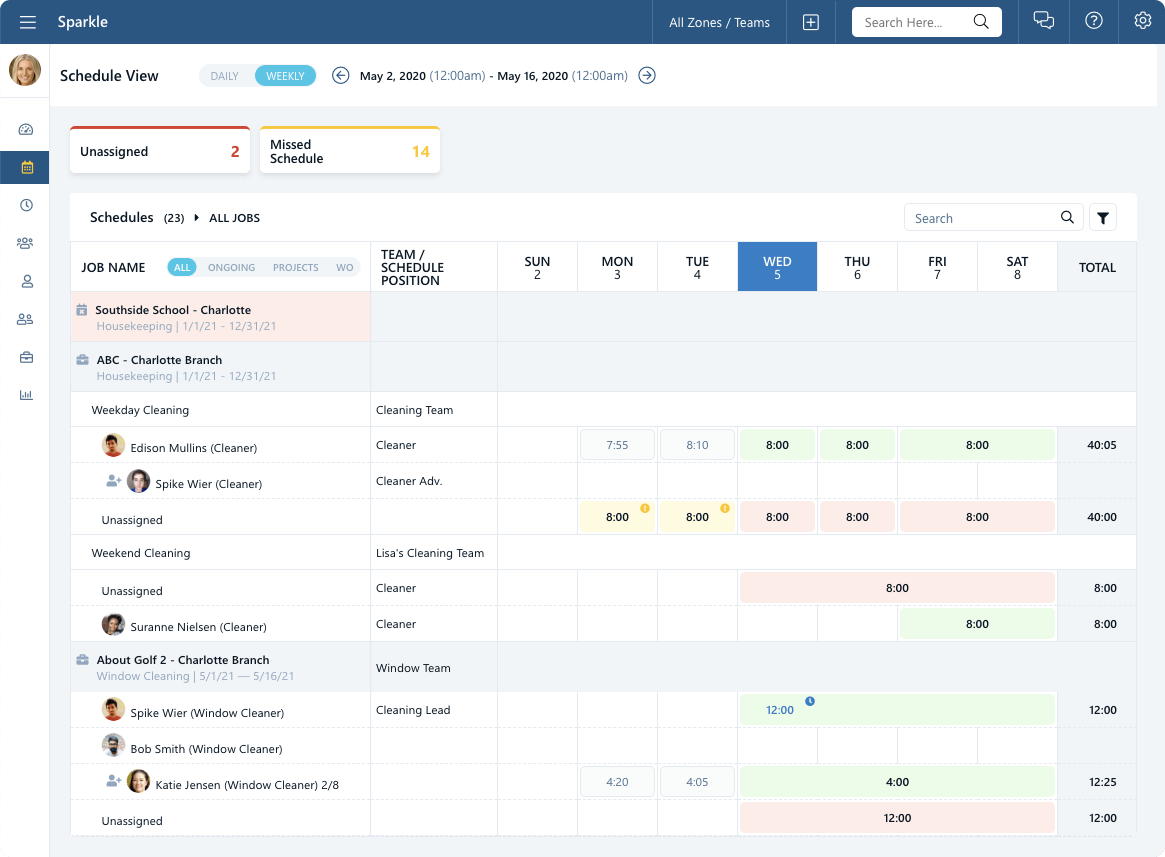Viewport: 1165px width, 857px height.
Task: Click the add new plus icon
Action: (x=811, y=22)
